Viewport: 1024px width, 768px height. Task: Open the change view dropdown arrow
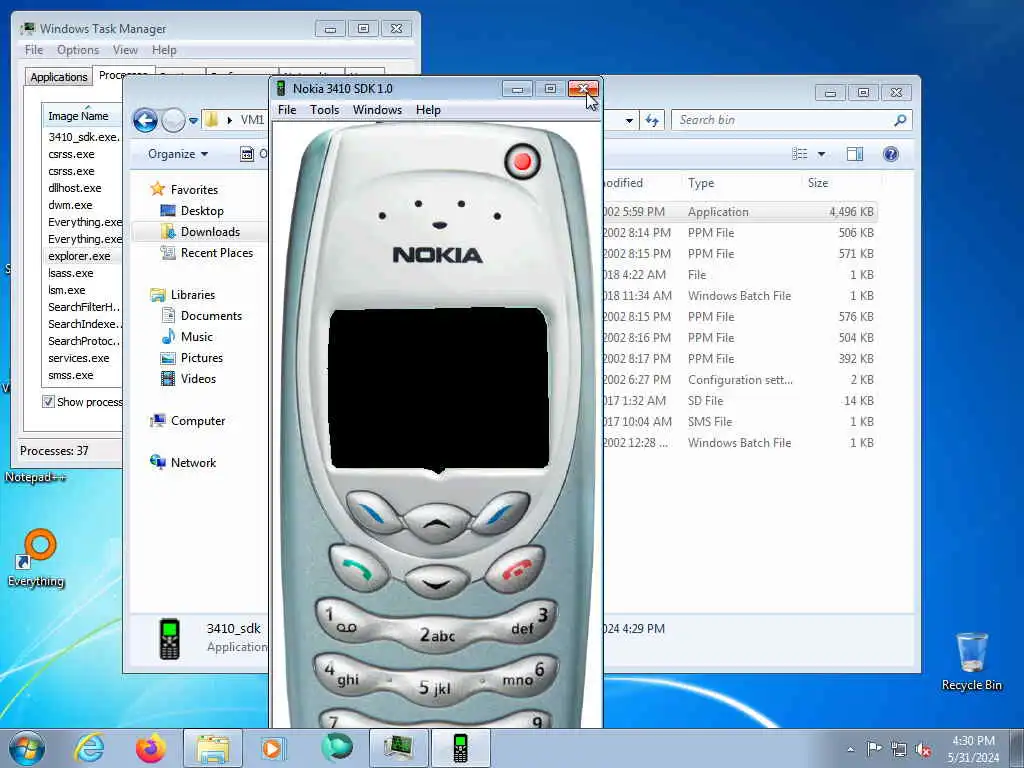pos(822,154)
